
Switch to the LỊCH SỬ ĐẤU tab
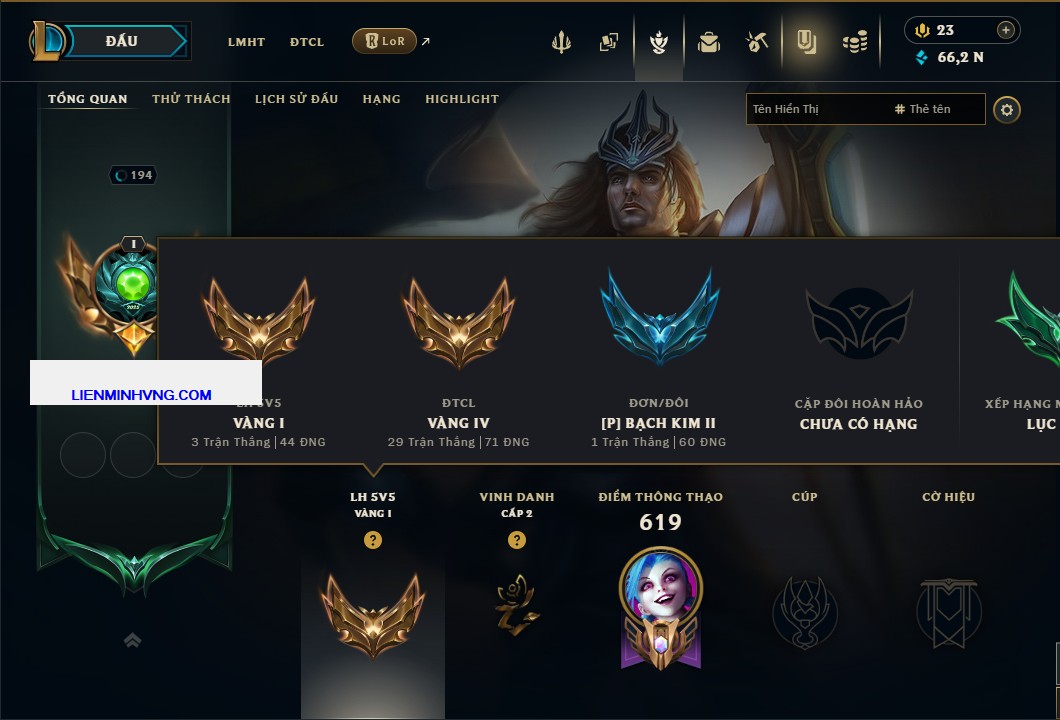click(x=296, y=99)
